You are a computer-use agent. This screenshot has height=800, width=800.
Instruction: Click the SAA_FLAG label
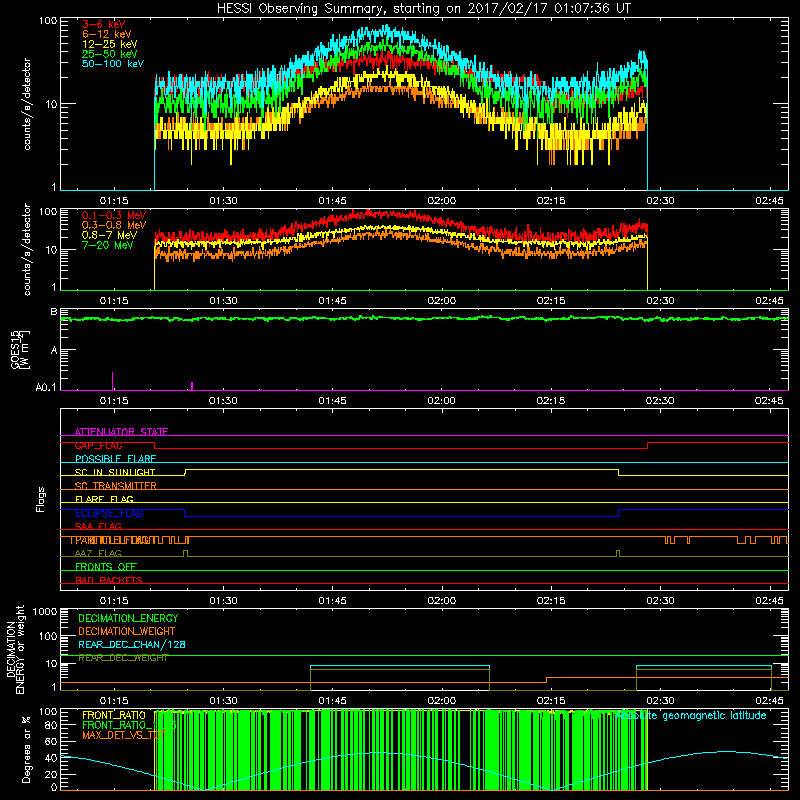tap(98, 526)
